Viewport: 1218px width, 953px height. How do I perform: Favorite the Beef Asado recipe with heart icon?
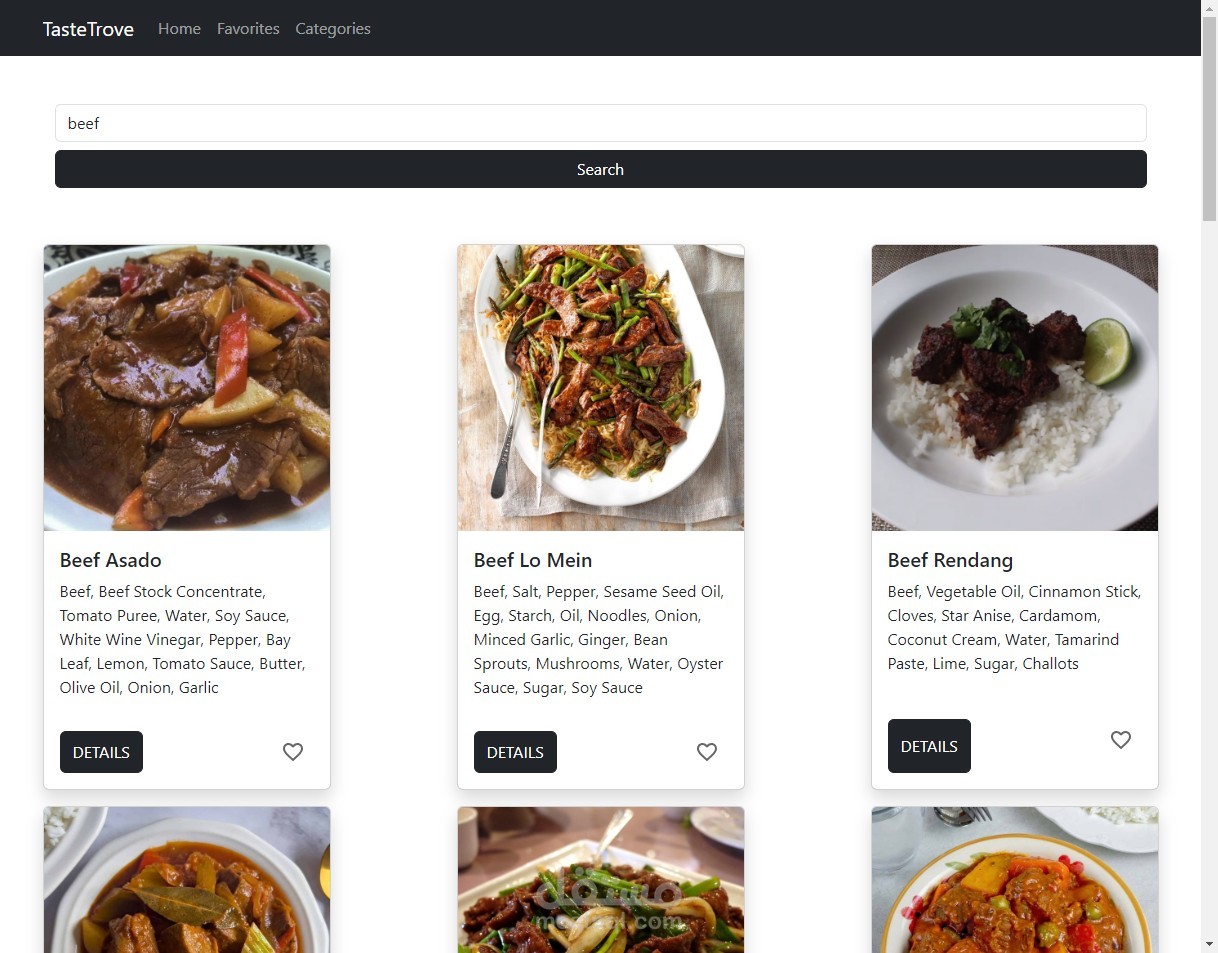292,752
